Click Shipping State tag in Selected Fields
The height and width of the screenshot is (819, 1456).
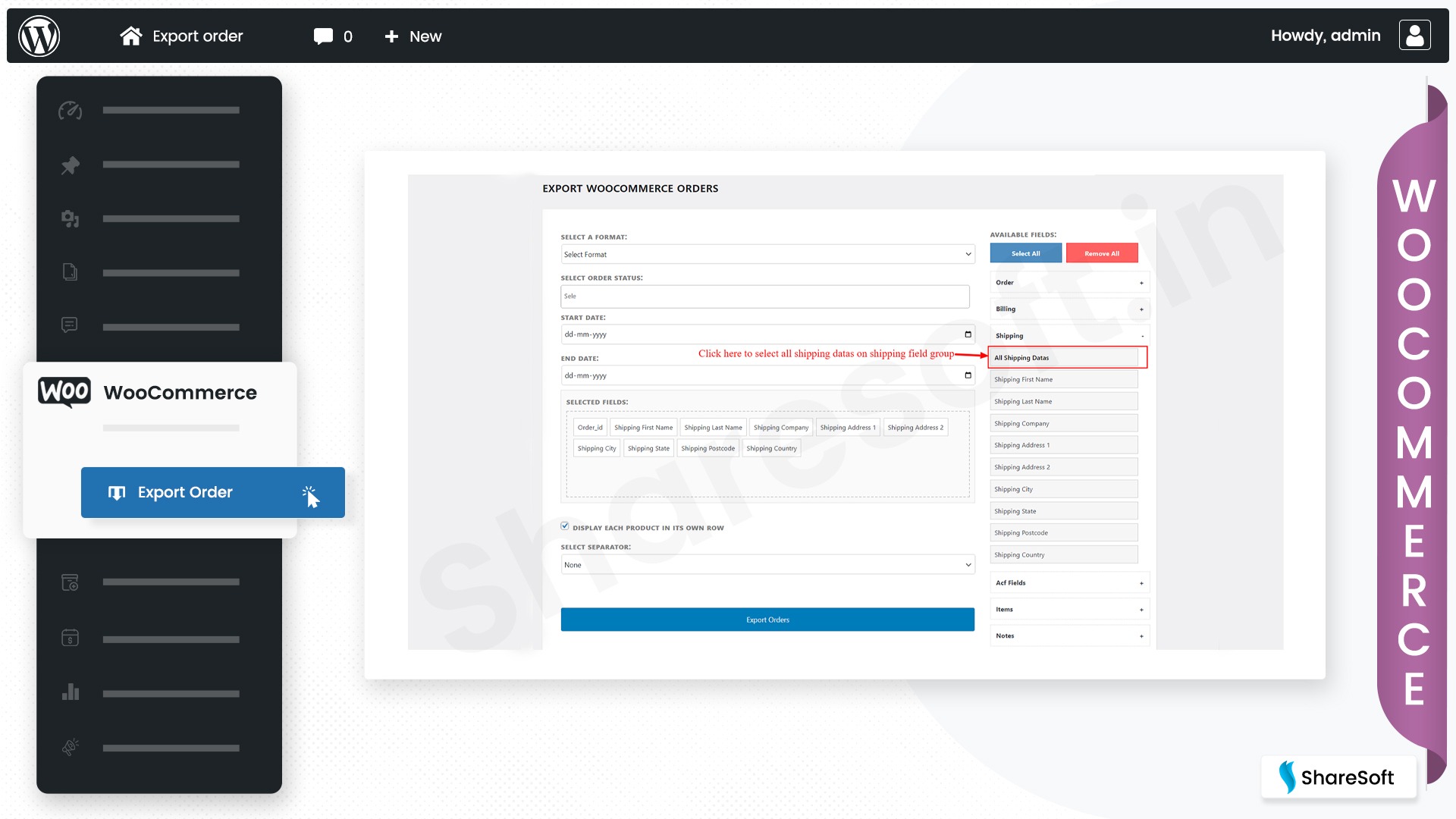coord(648,448)
